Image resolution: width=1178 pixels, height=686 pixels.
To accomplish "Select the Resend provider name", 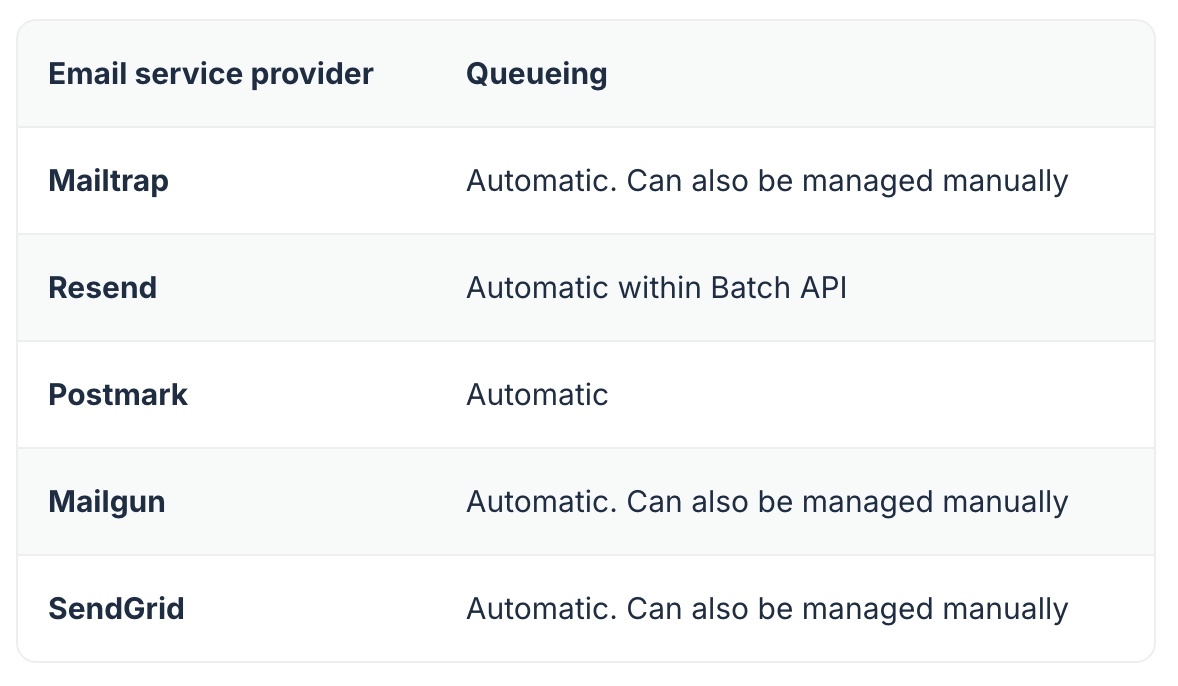I will pos(102,288).
